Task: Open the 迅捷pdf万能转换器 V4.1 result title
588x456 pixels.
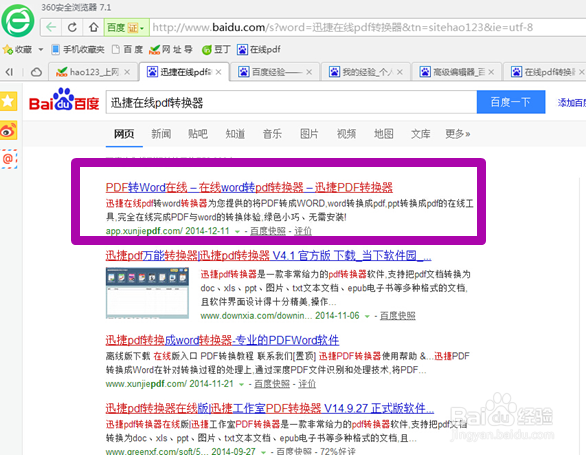Action: tap(268, 256)
